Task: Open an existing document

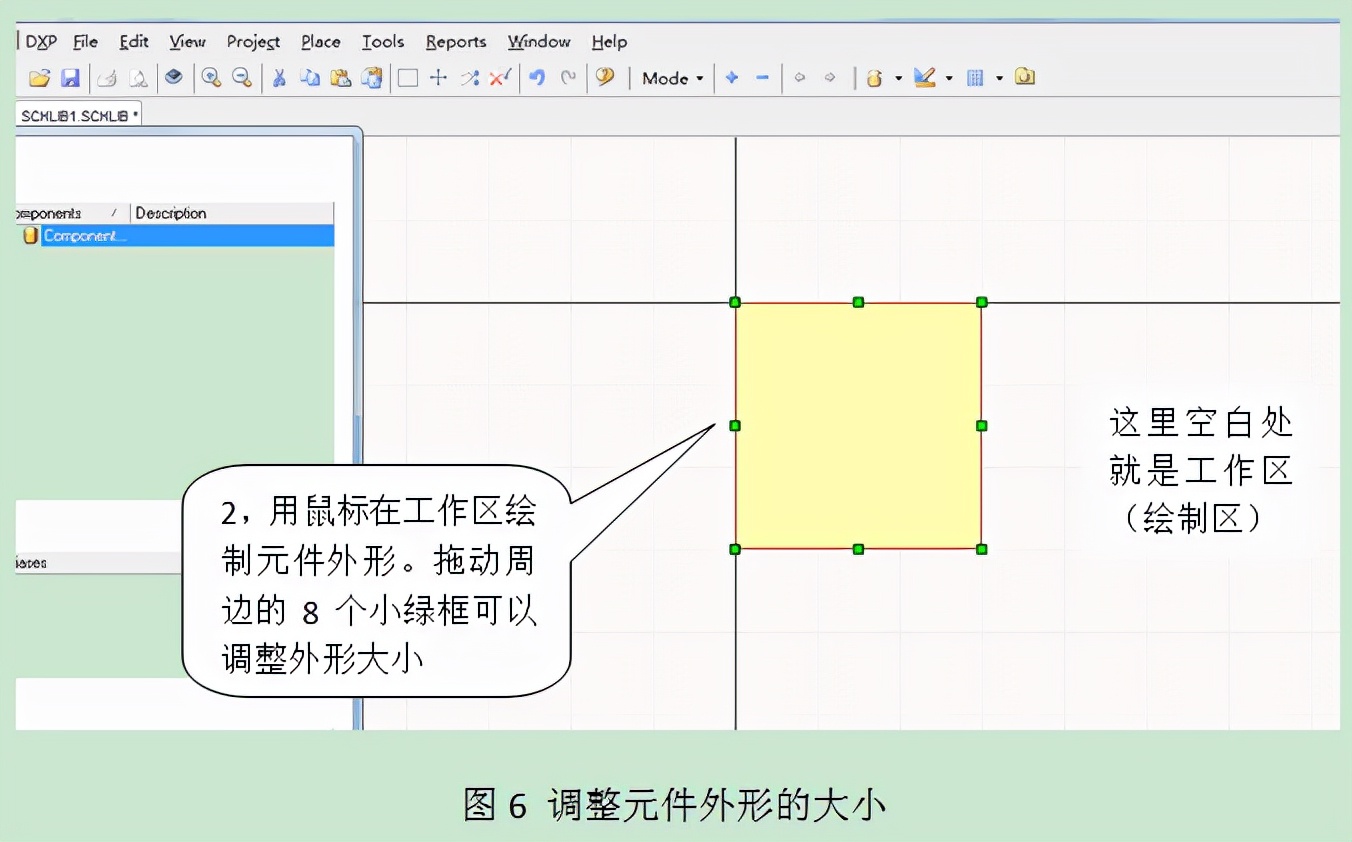Action: coord(39,77)
